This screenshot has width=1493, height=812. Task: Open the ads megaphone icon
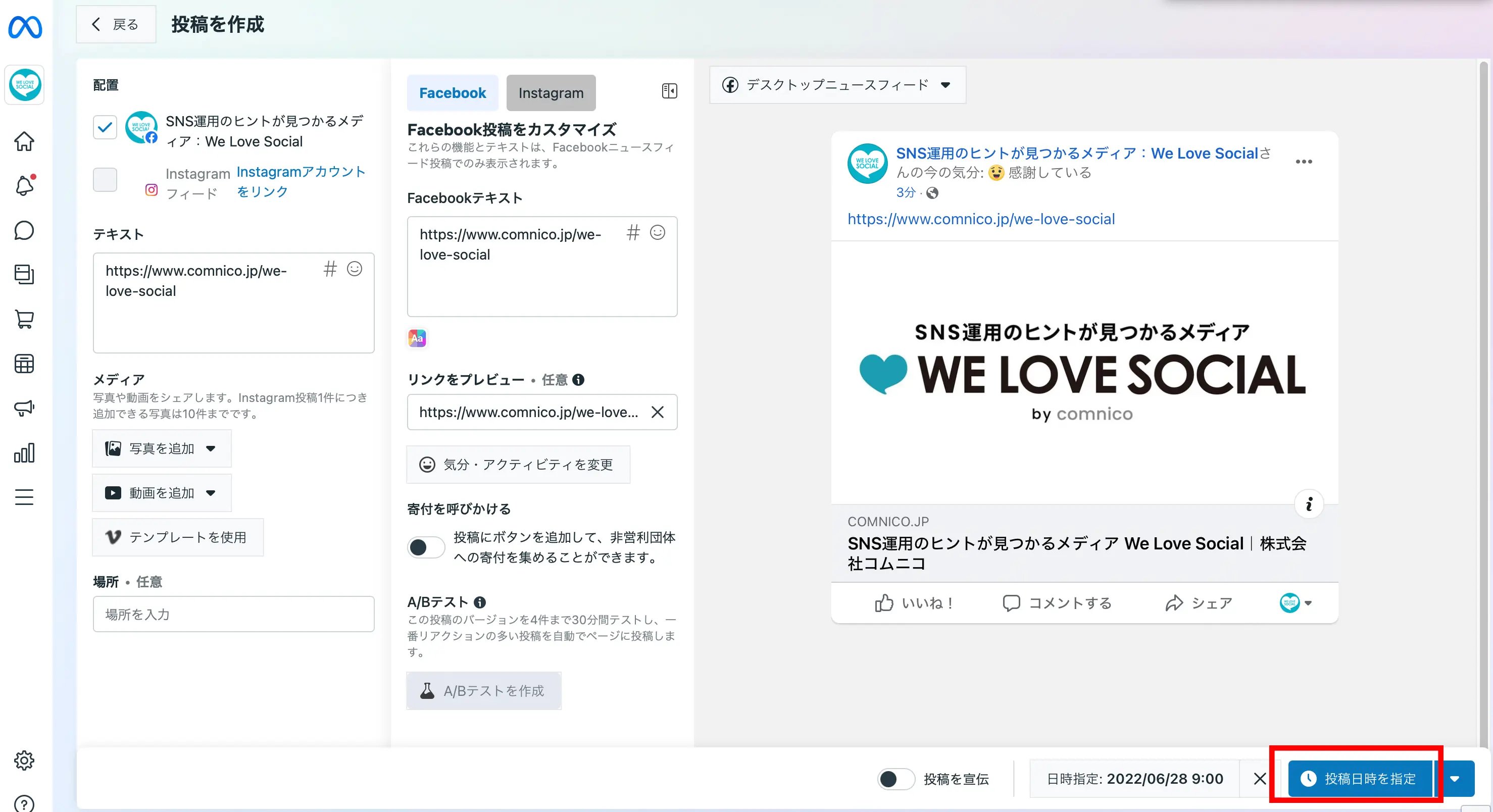tap(24, 408)
